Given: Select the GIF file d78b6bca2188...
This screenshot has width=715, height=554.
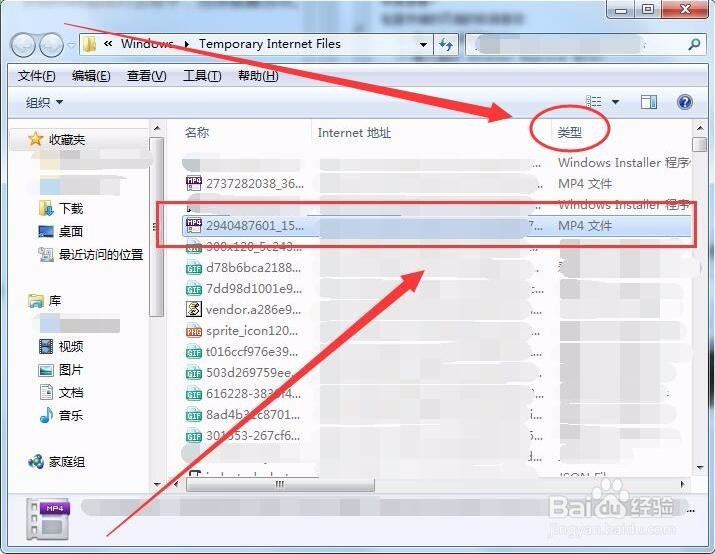Looking at the screenshot, I should coord(254,268).
